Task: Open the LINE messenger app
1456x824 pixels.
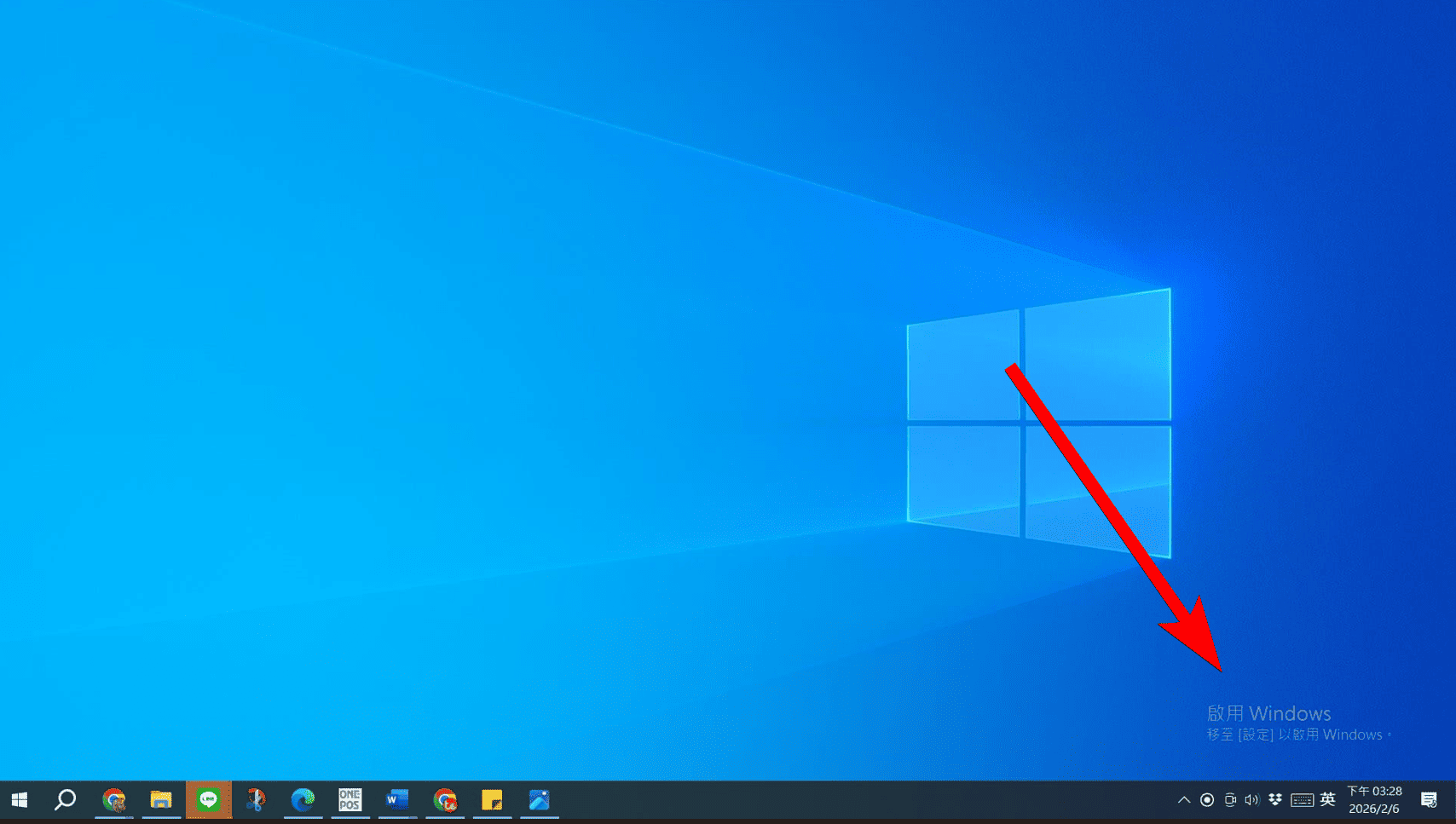Action: pyautogui.click(x=209, y=800)
